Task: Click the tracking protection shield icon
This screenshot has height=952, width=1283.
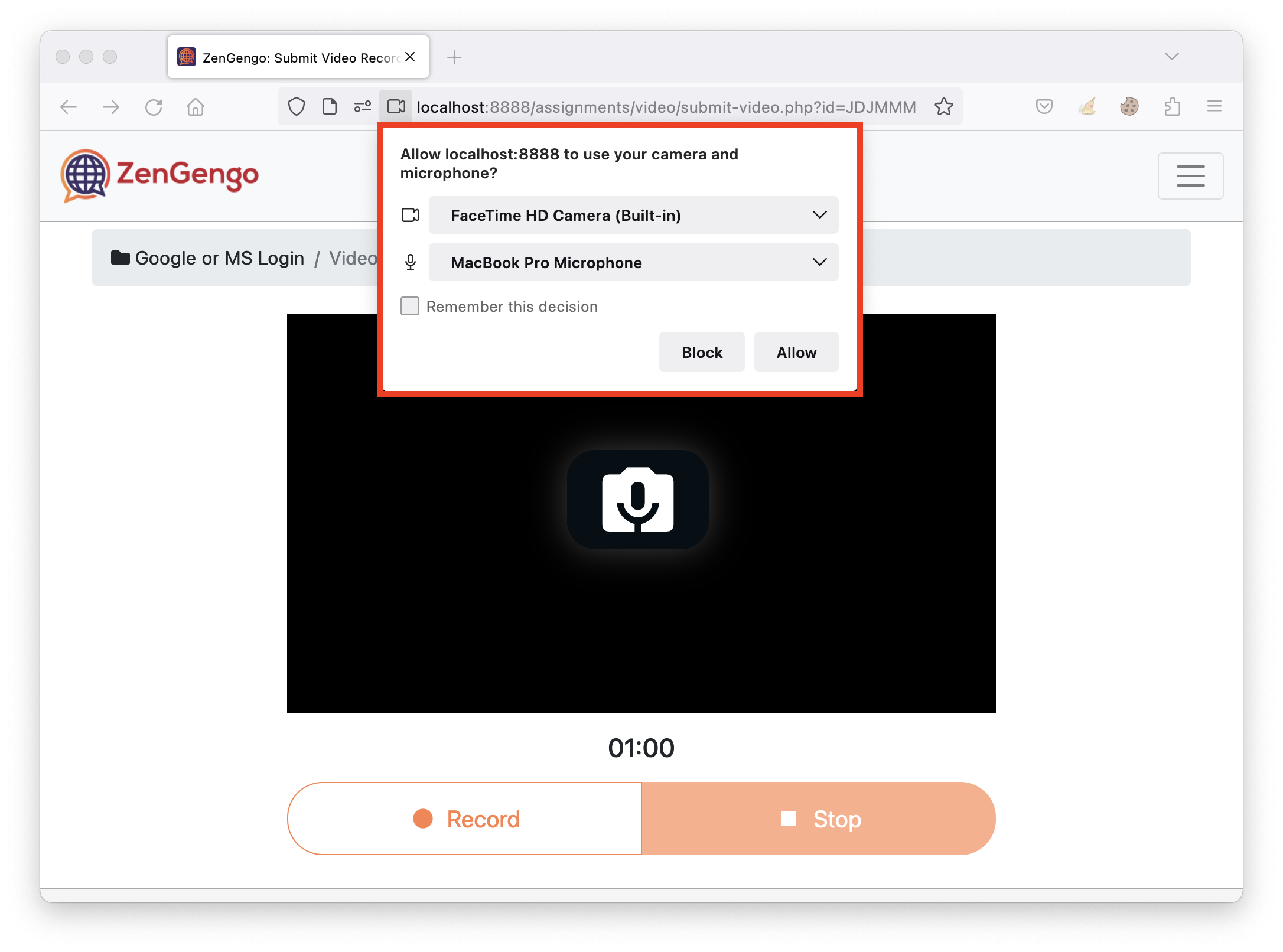Action: pos(297,107)
